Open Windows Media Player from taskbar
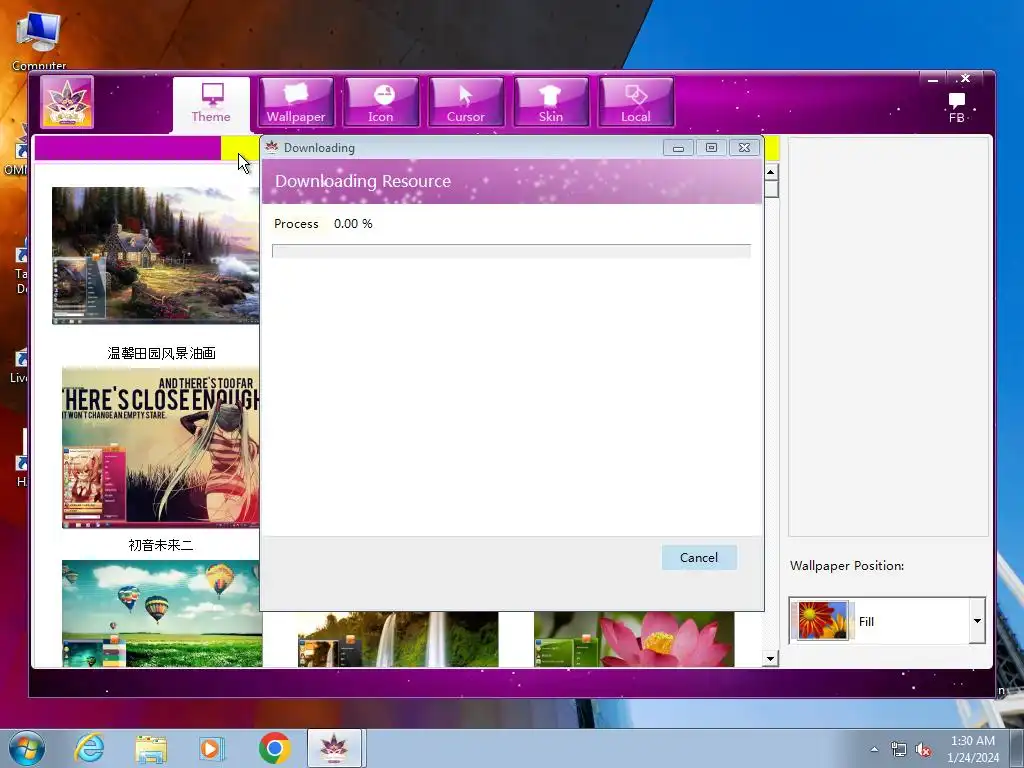The width and height of the screenshot is (1024, 768). 212,748
